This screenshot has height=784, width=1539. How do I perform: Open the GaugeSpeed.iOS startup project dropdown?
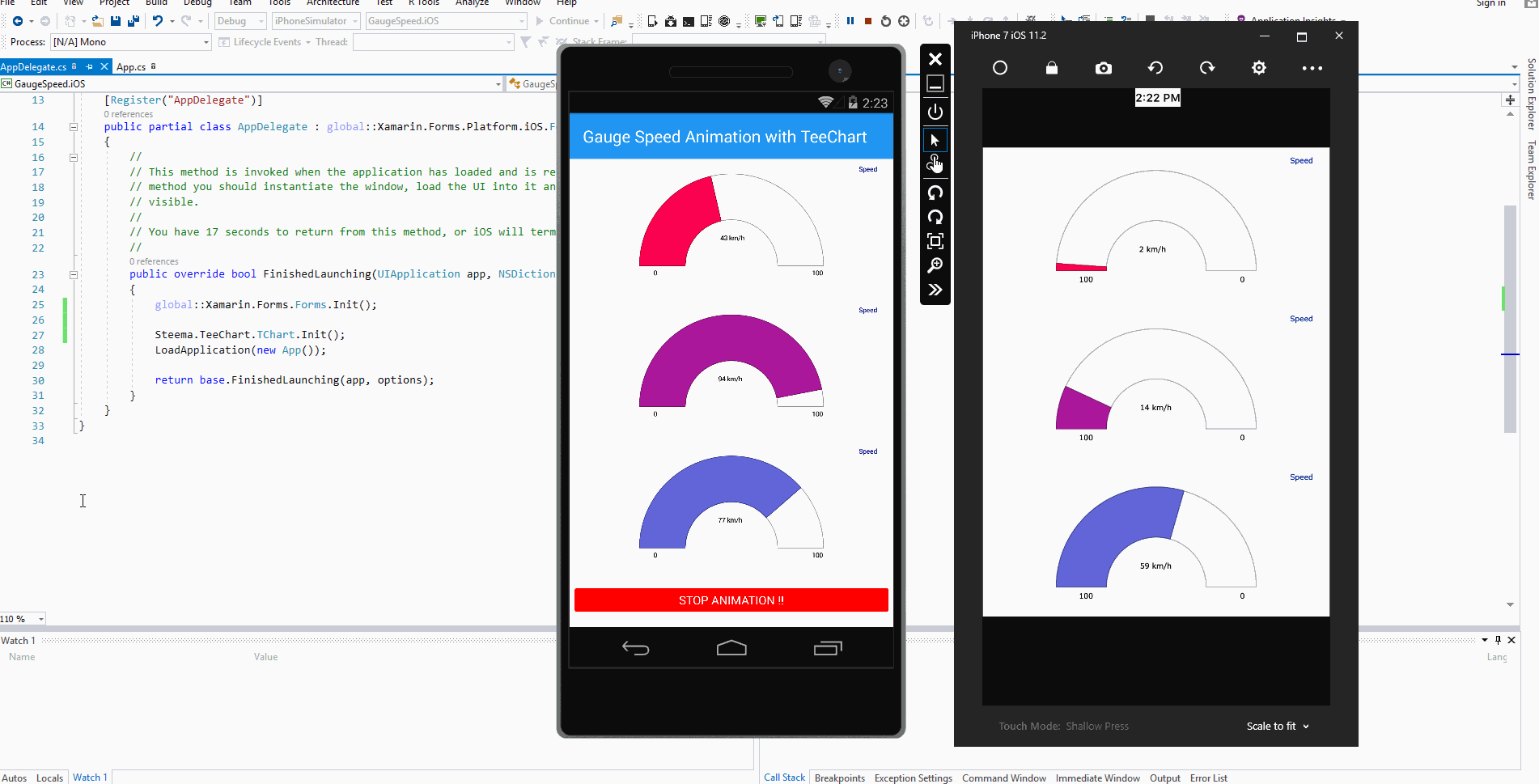[446, 21]
